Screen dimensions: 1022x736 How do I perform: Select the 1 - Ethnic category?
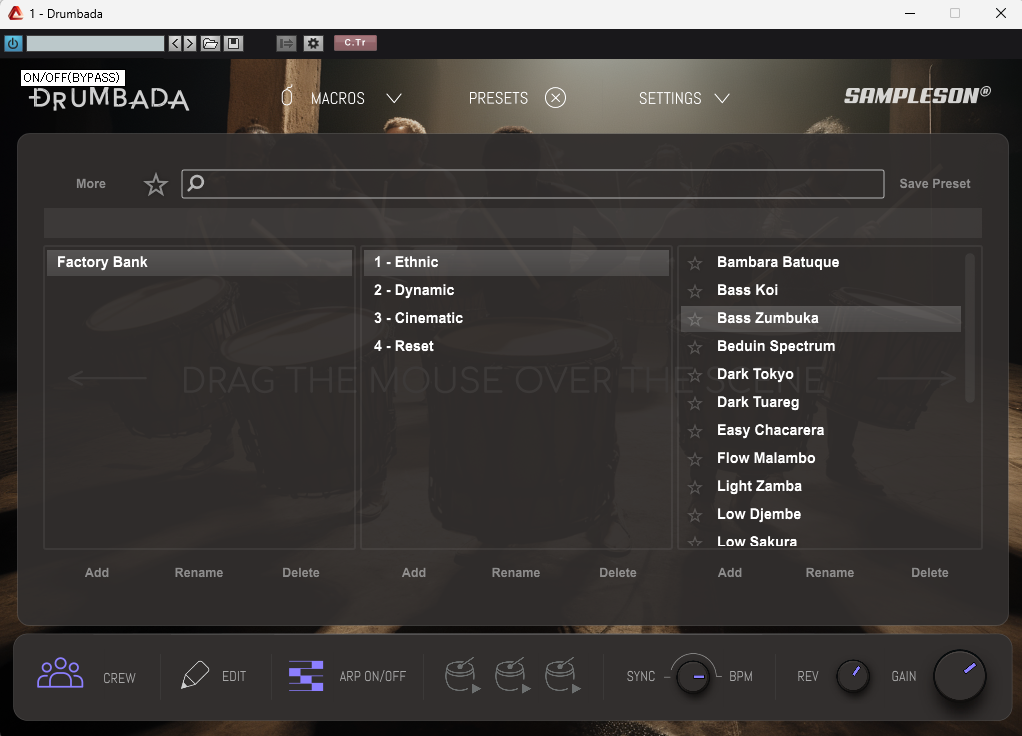[516, 262]
